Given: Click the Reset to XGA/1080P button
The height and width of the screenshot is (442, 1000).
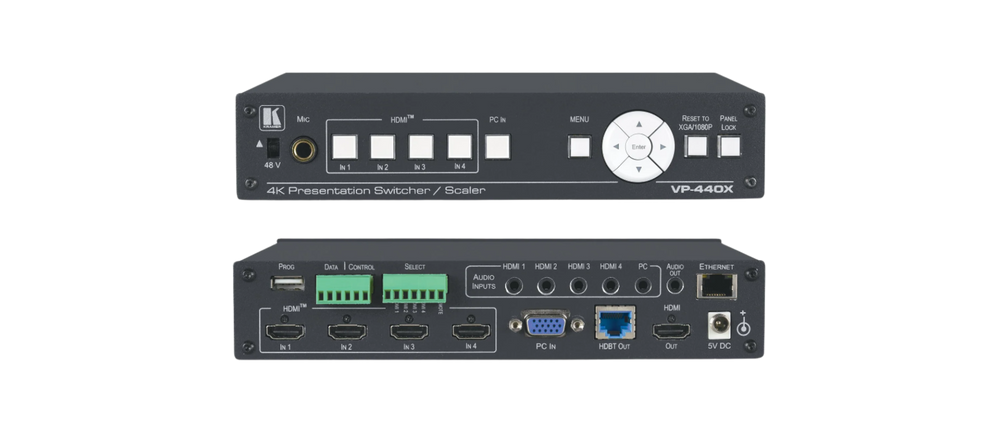Looking at the screenshot, I should click(696, 147).
